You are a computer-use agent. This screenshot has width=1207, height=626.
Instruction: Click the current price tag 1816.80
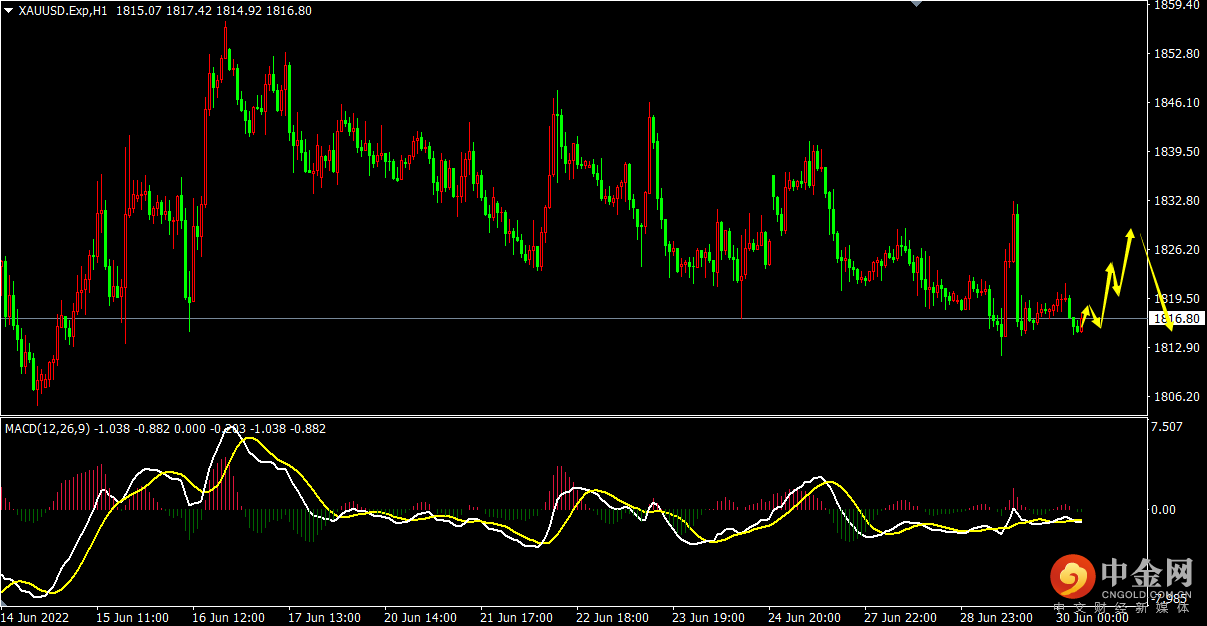pos(1176,318)
